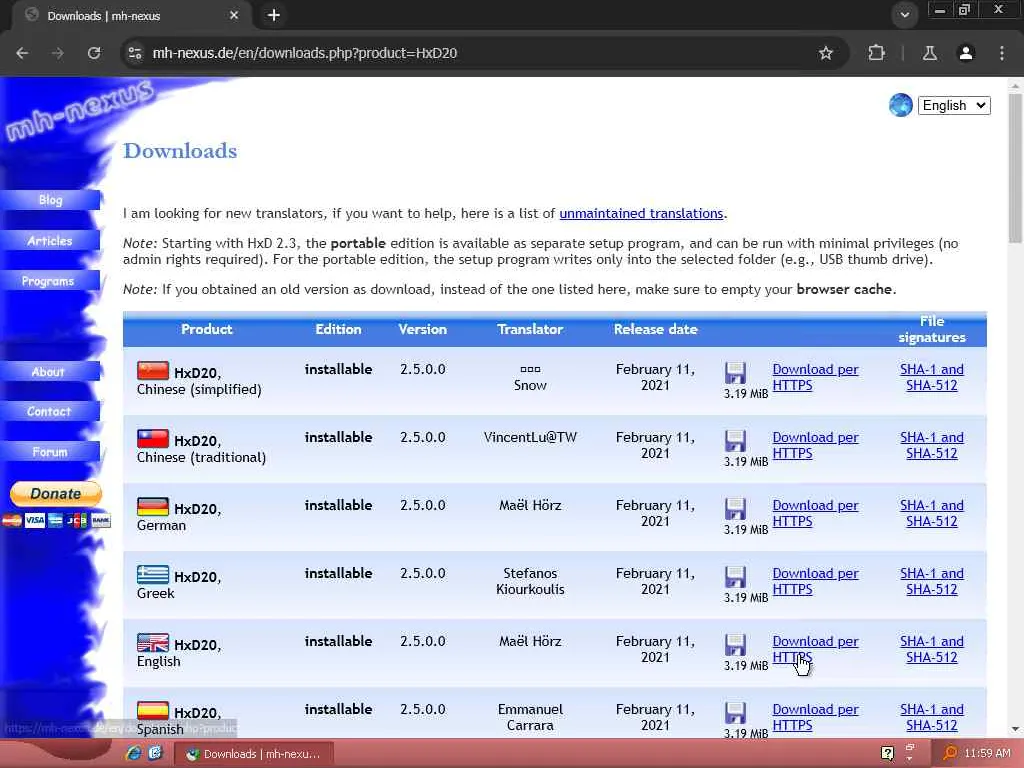Open the unmaintained translations link
The image size is (1024, 768).
point(641,214)
